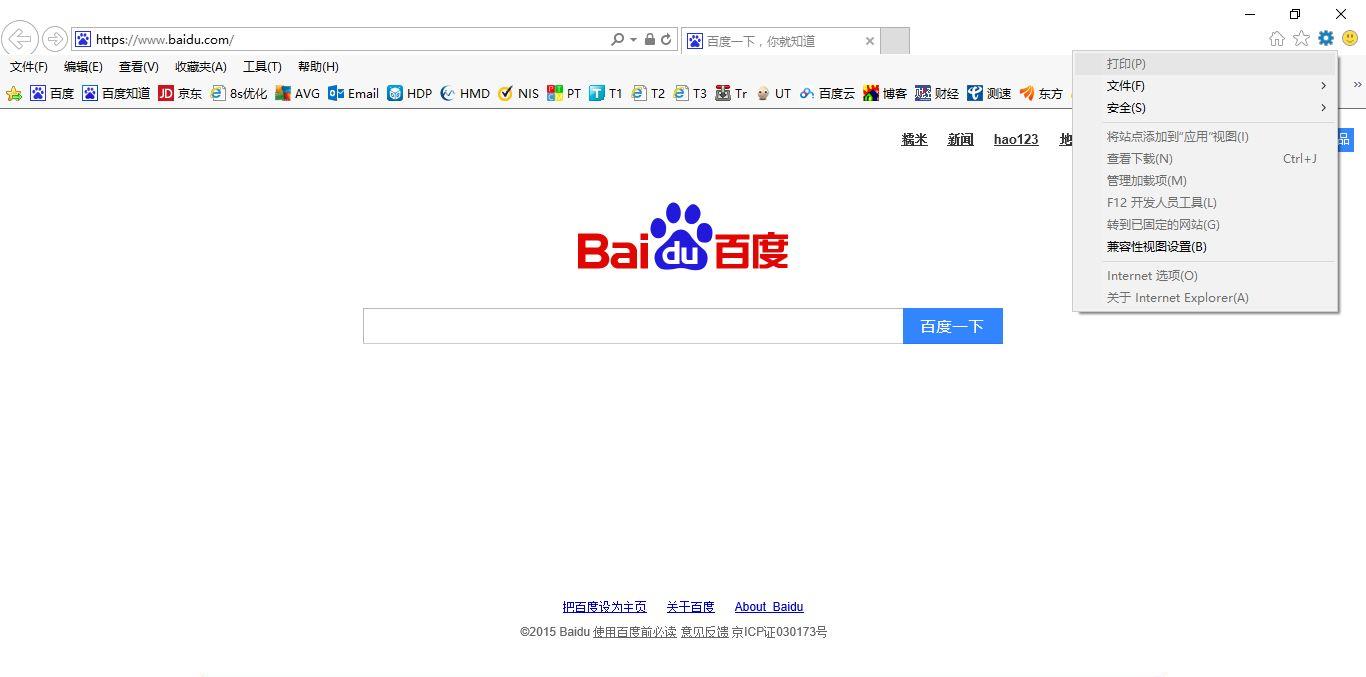Select 兼容性视图设置(B) menu item
The width and height of the screenshot is (1366, 677).
(1205, 247)
